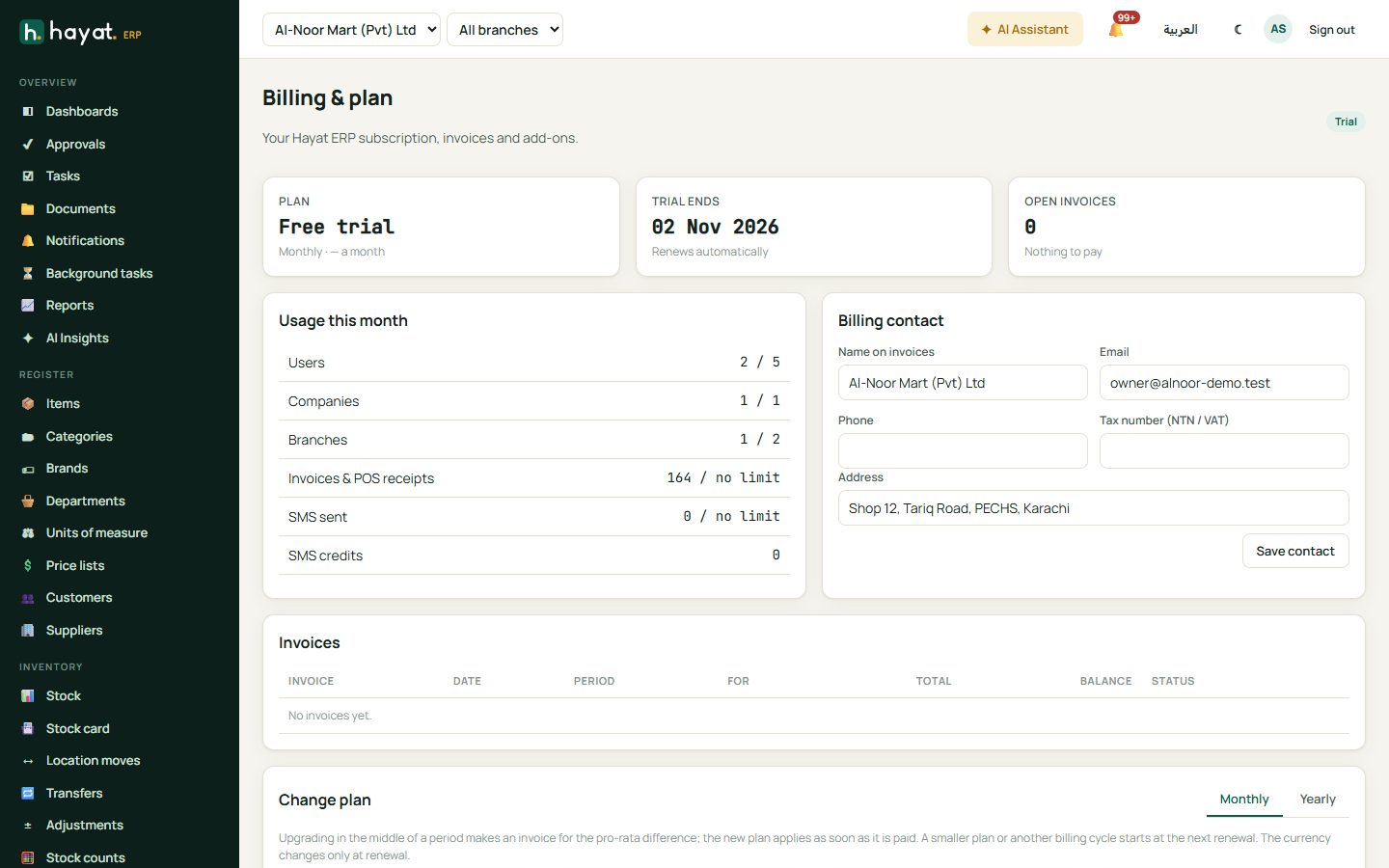The image size is (1389, 868).
Task: Click the Stock card icon
Action: click(x=28, y=729)
